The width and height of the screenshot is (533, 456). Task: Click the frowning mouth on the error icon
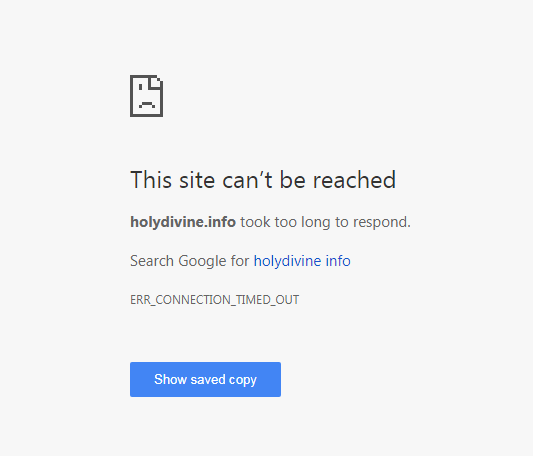[147, 104]
